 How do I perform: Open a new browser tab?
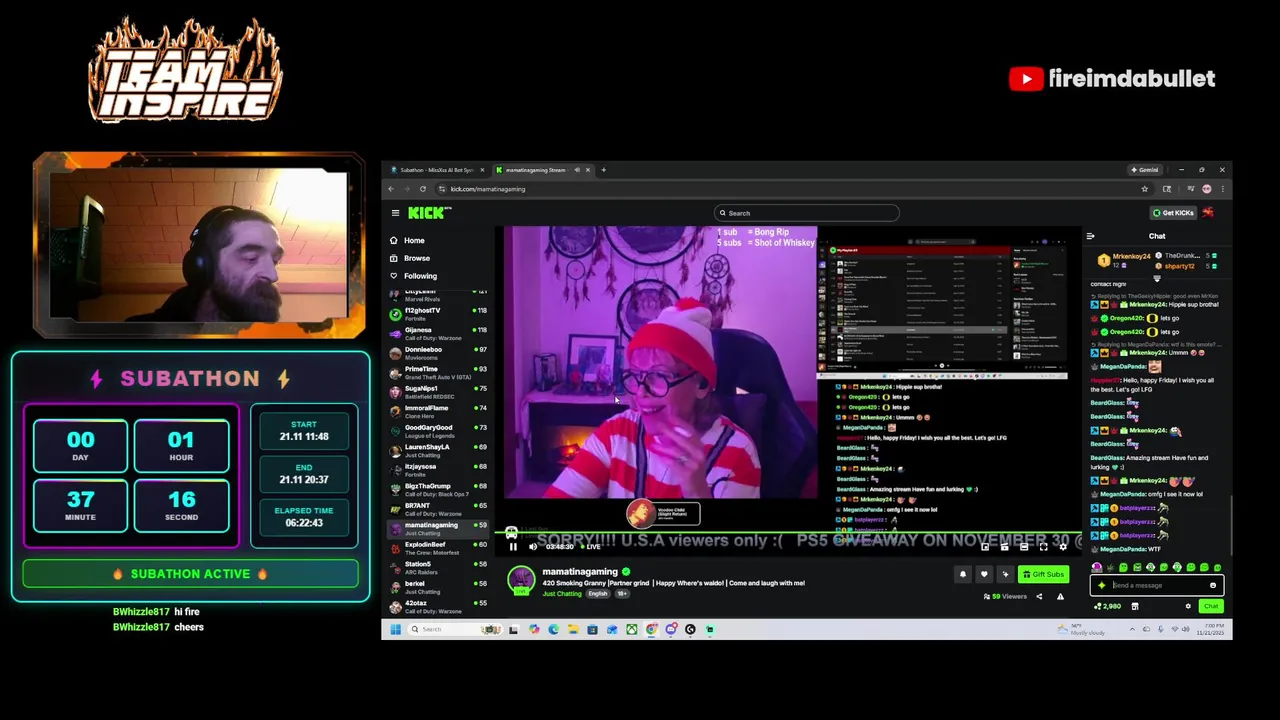(603, 170)
